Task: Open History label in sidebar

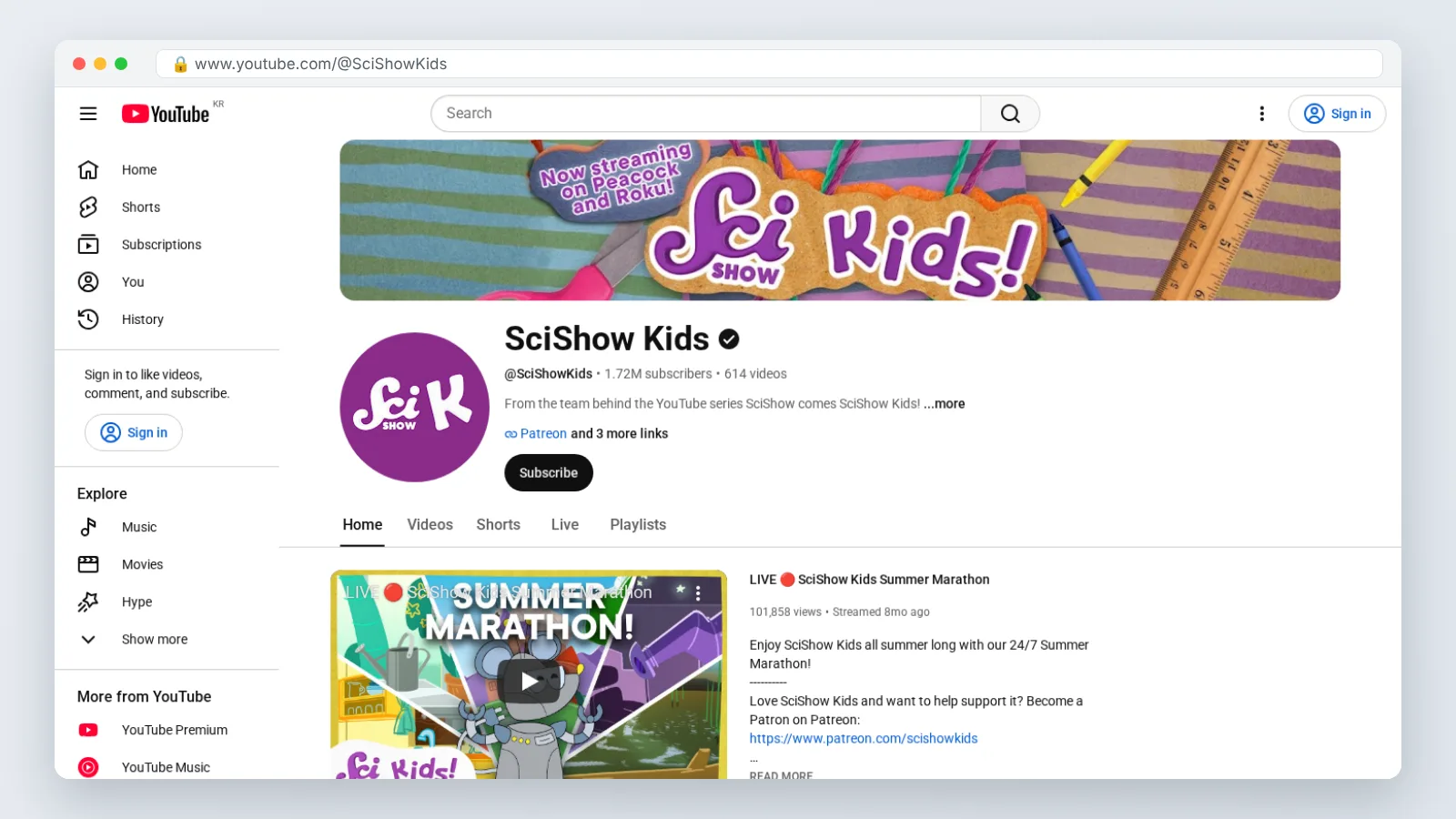Action: tap(143, 319)
